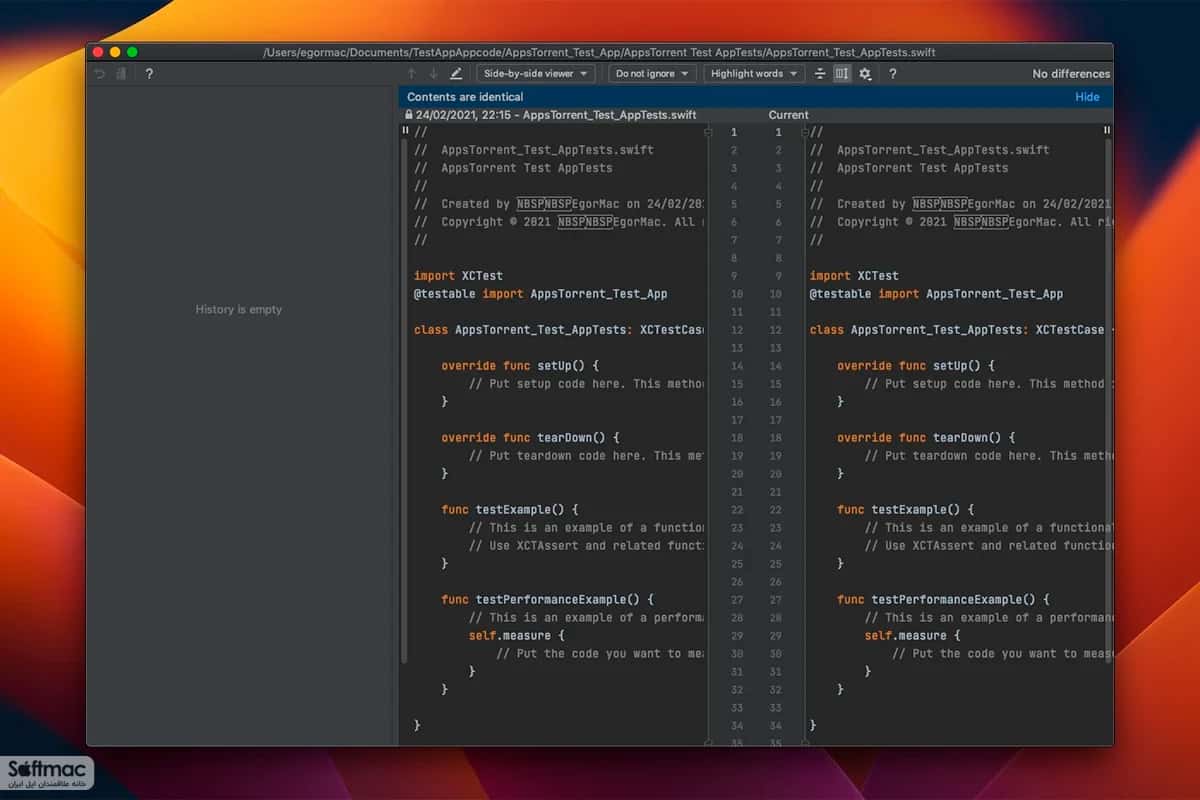Toggle synchronize scrolling icon
The image size is (1200, 800).
842,74
